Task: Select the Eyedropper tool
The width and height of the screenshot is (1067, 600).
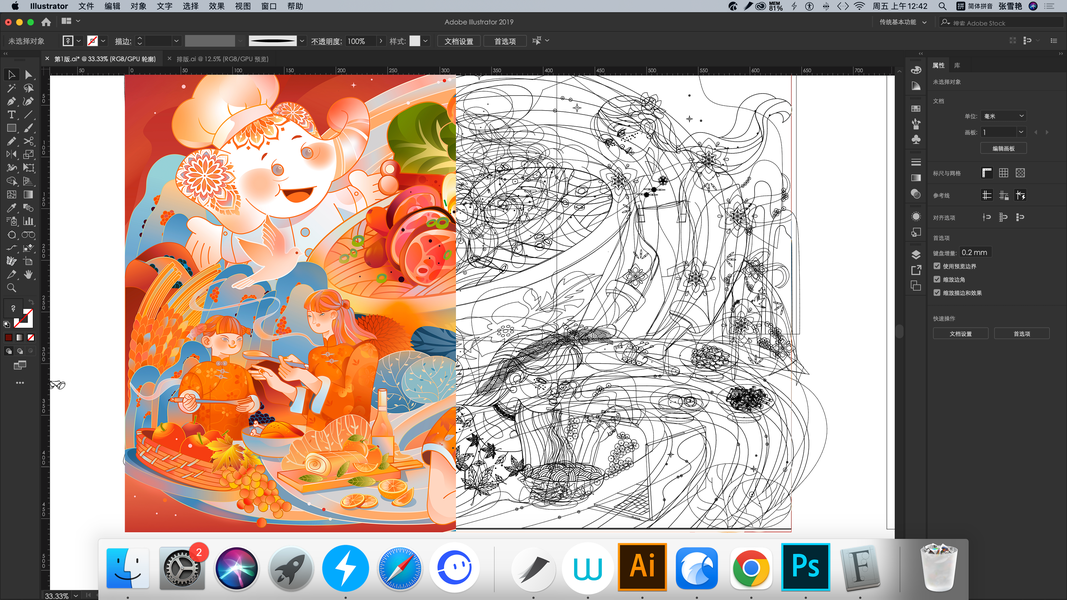Action: (12, 207)
